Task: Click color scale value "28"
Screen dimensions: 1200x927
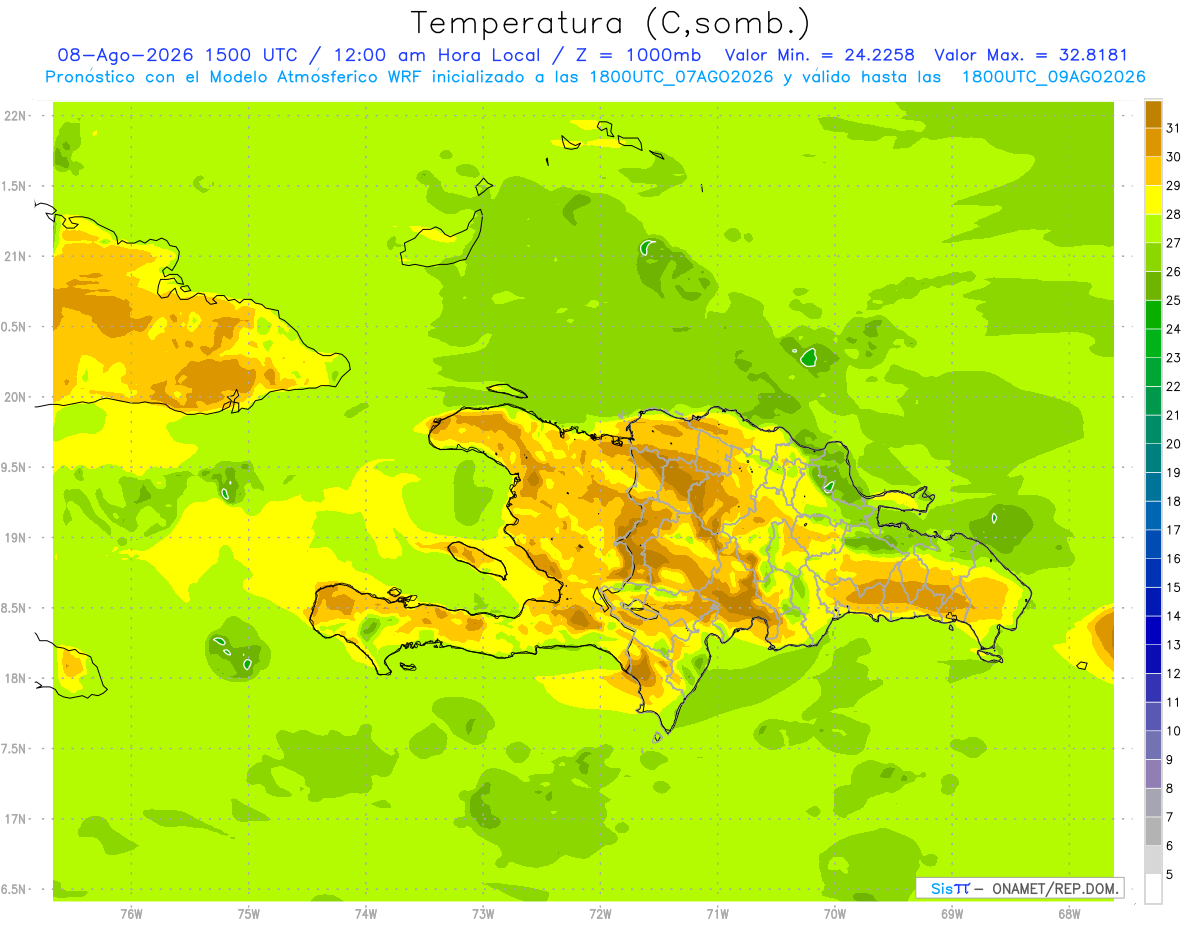Action: point(1174,214)
